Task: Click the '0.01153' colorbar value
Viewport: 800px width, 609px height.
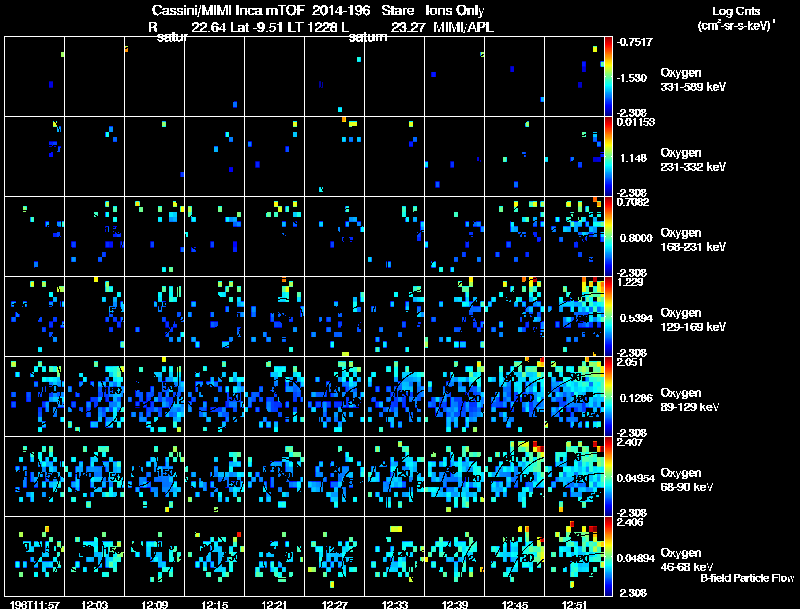Action: pos(636,122)
